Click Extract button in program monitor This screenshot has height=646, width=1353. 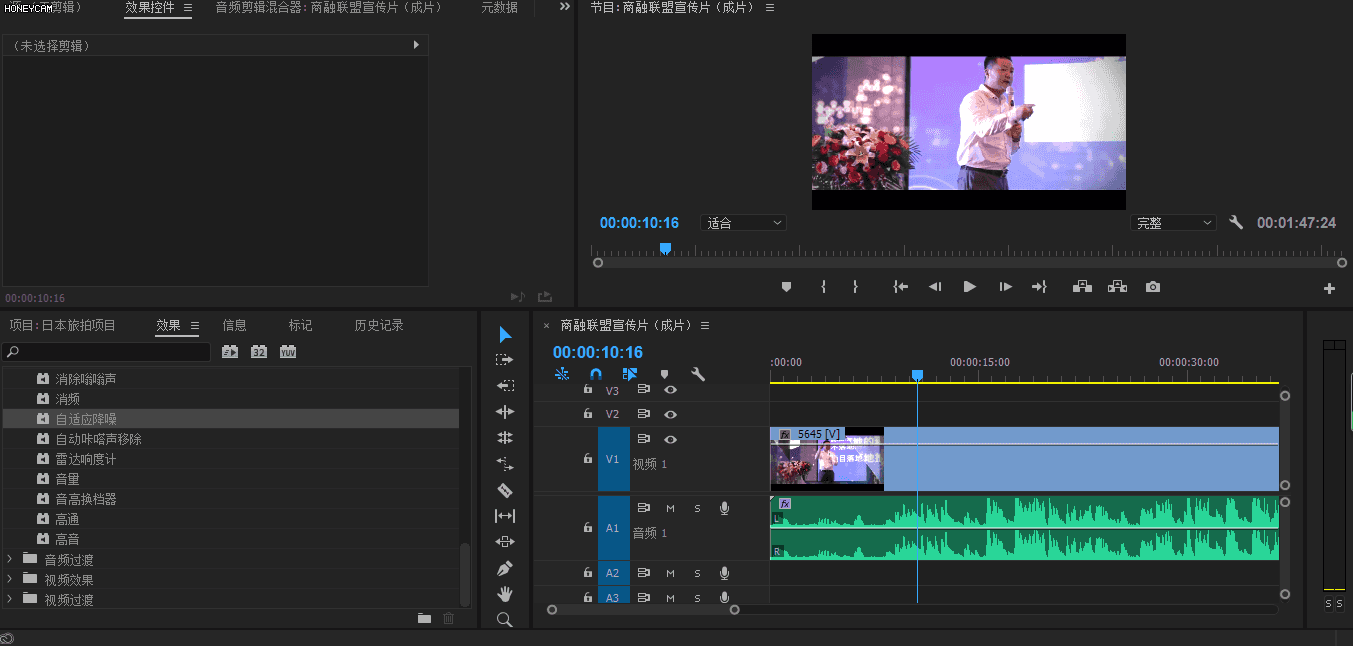point(1117,287)
